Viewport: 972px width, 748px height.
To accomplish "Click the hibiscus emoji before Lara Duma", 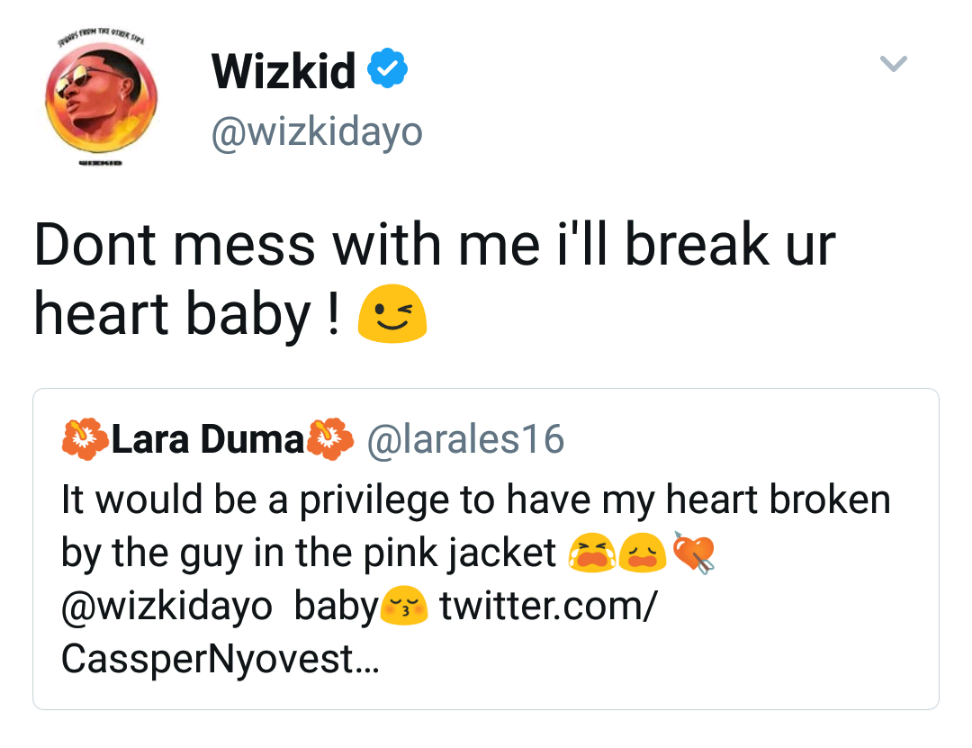I will coord(84,439).
